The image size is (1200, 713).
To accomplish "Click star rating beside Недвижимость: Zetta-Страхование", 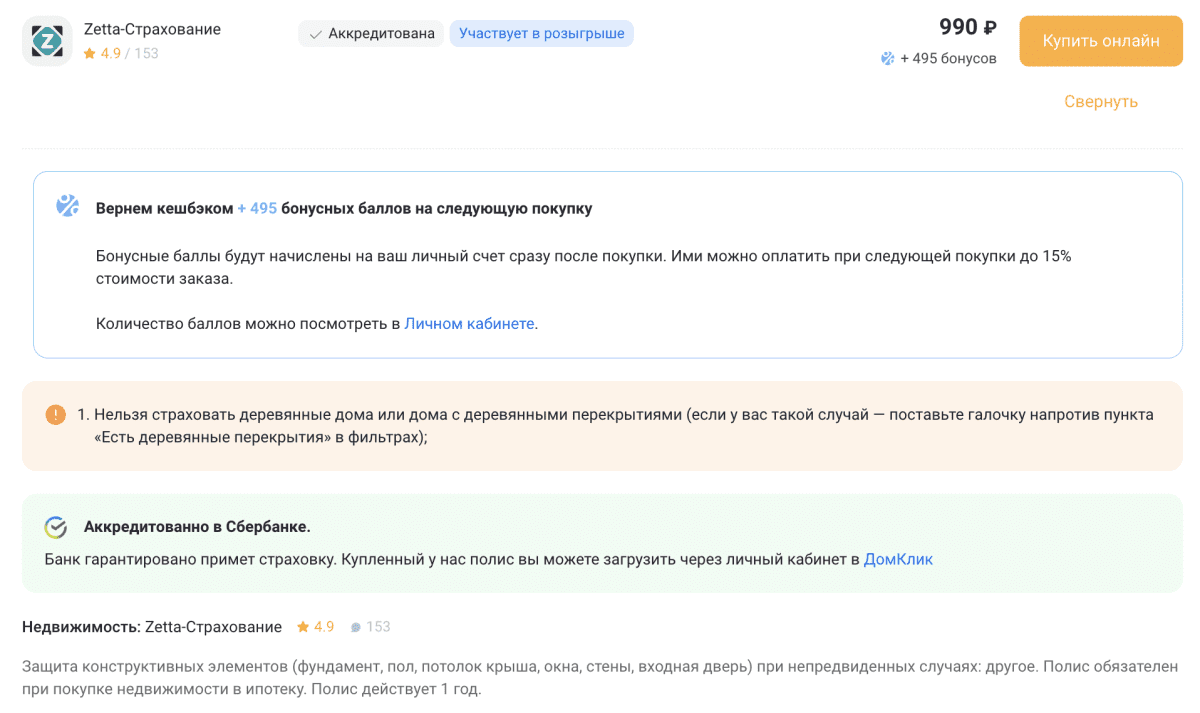I will tap(315, 627).
